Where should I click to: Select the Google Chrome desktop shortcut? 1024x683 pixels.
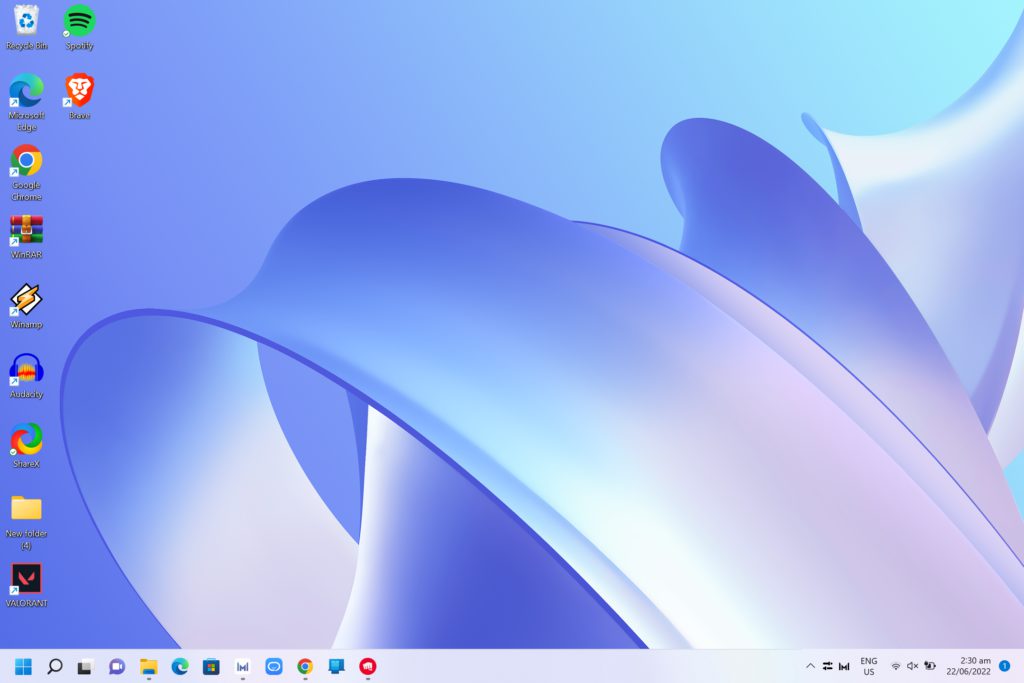[x=26, y=173]
